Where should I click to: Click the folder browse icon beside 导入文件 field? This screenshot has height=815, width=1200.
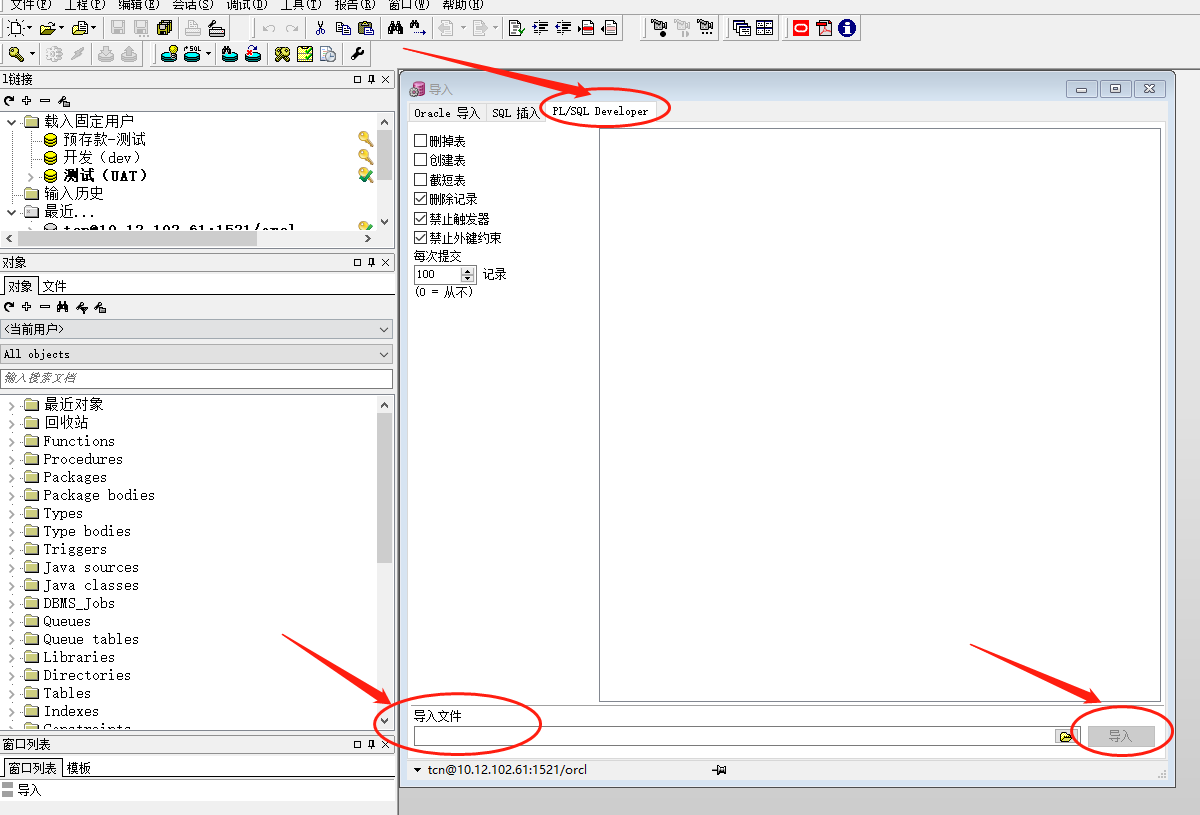click(x=1067, y=735)
